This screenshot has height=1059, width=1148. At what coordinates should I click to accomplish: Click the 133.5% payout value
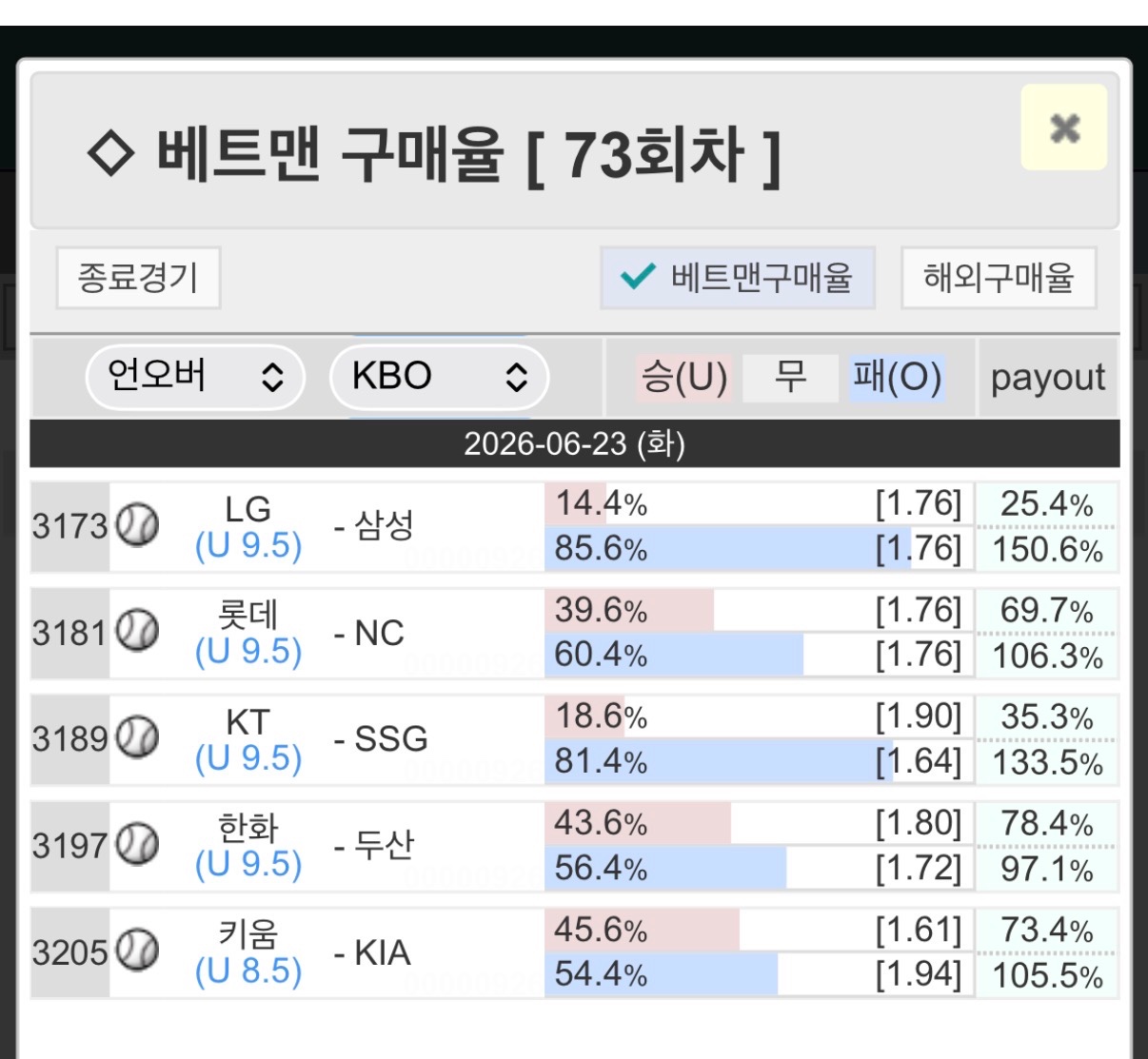coord(1047,763)
